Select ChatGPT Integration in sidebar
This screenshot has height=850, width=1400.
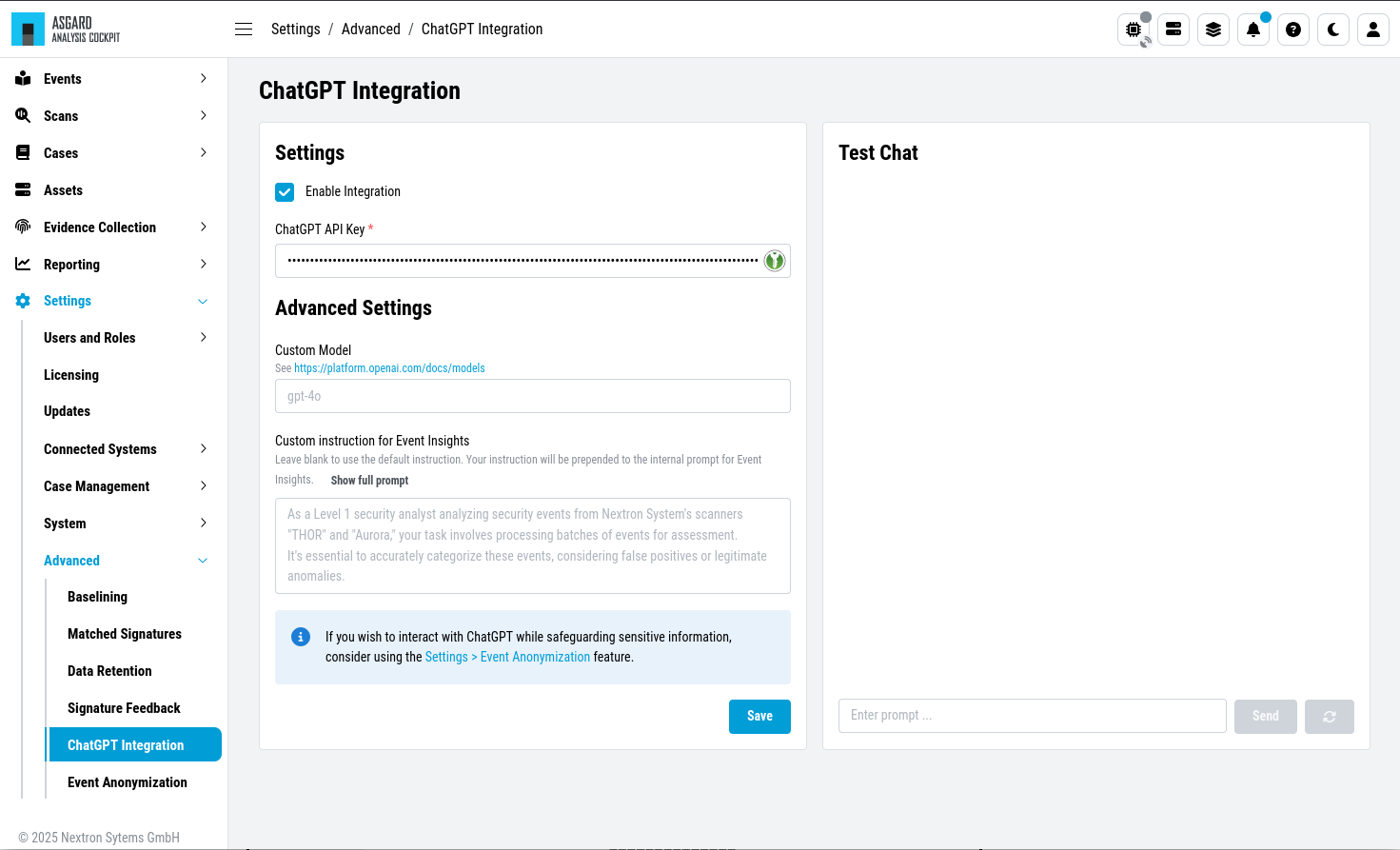pos(133,744)
